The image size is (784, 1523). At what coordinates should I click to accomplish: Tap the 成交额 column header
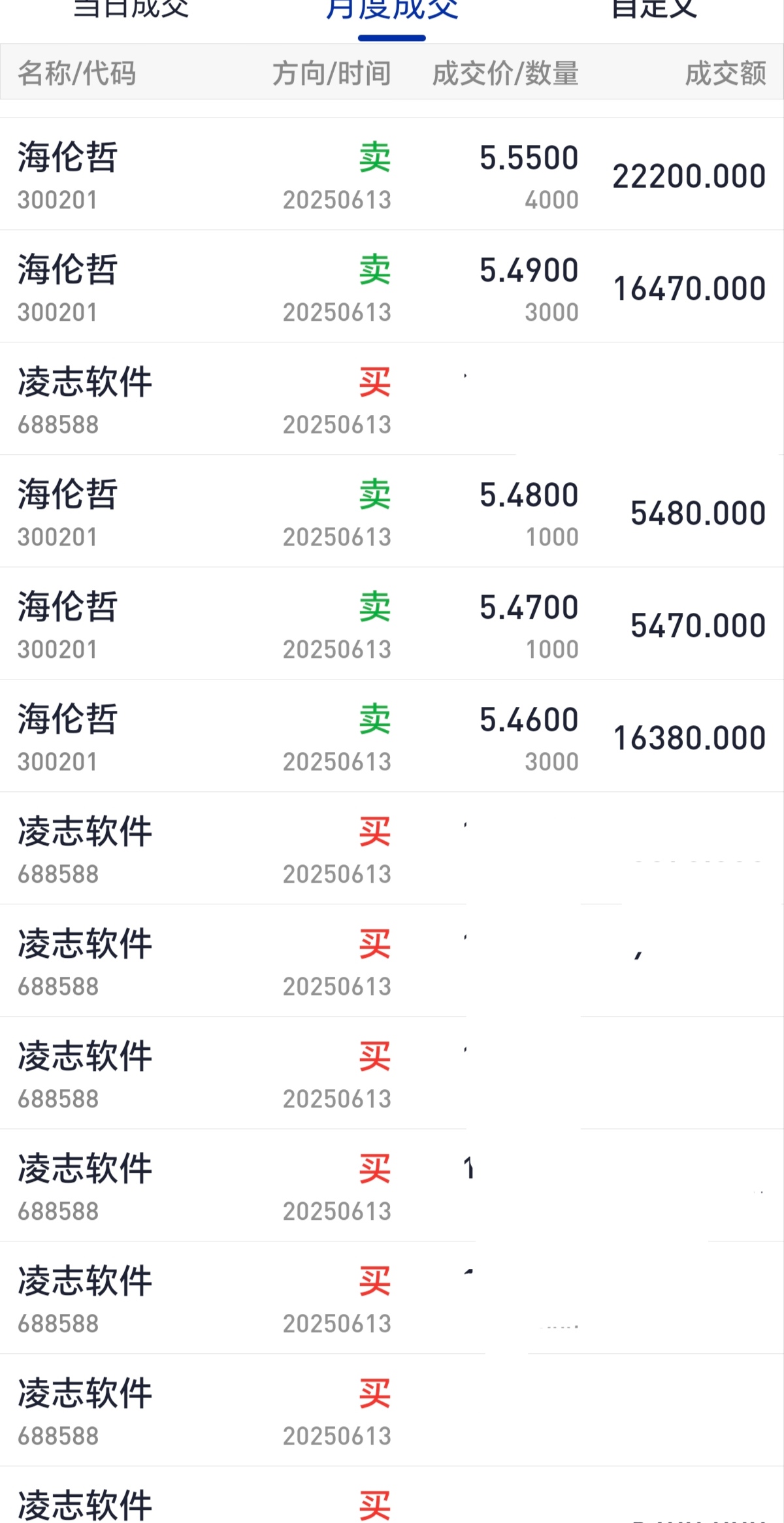726,73
